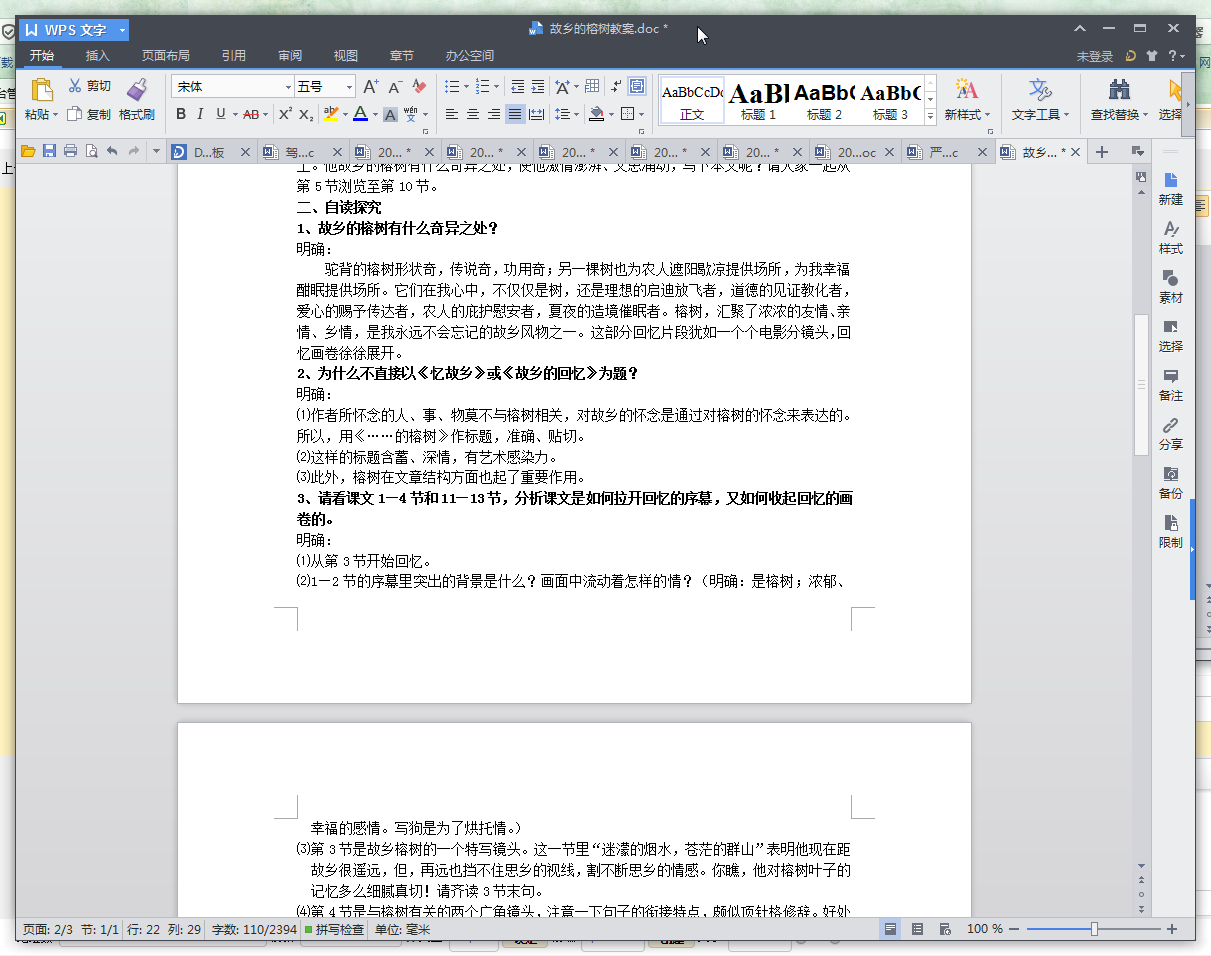Toggle justify alignment button

coord(515,114)
